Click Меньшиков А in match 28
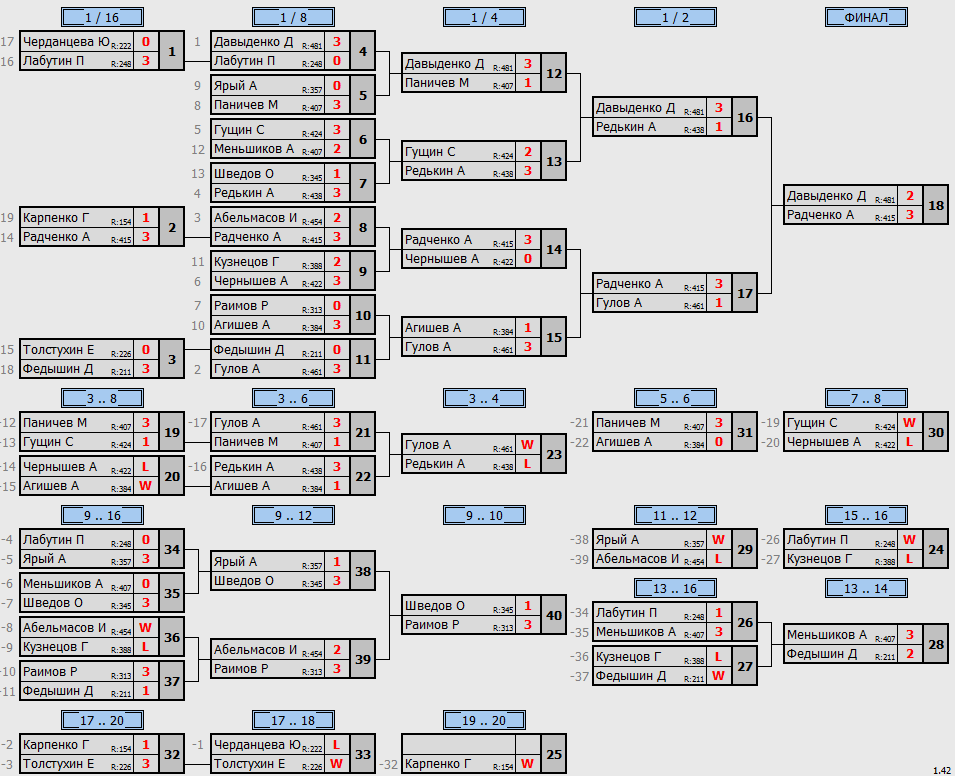Viewport: 955px width, 776px height. click(826, 635)
